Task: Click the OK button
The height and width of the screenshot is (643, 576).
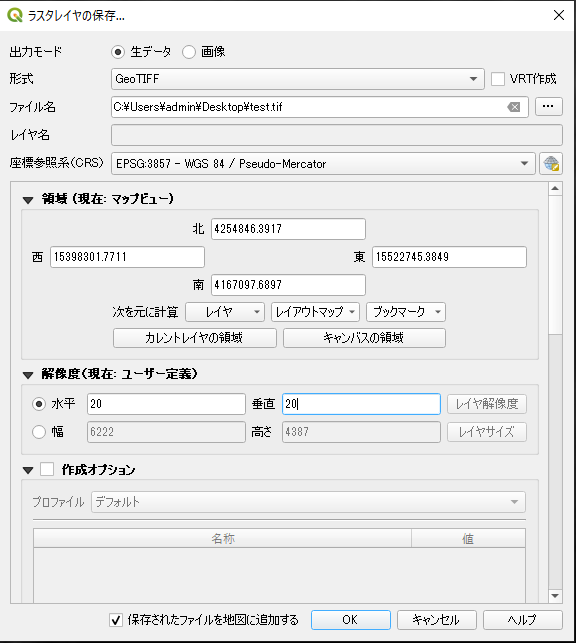Action: 351,620
